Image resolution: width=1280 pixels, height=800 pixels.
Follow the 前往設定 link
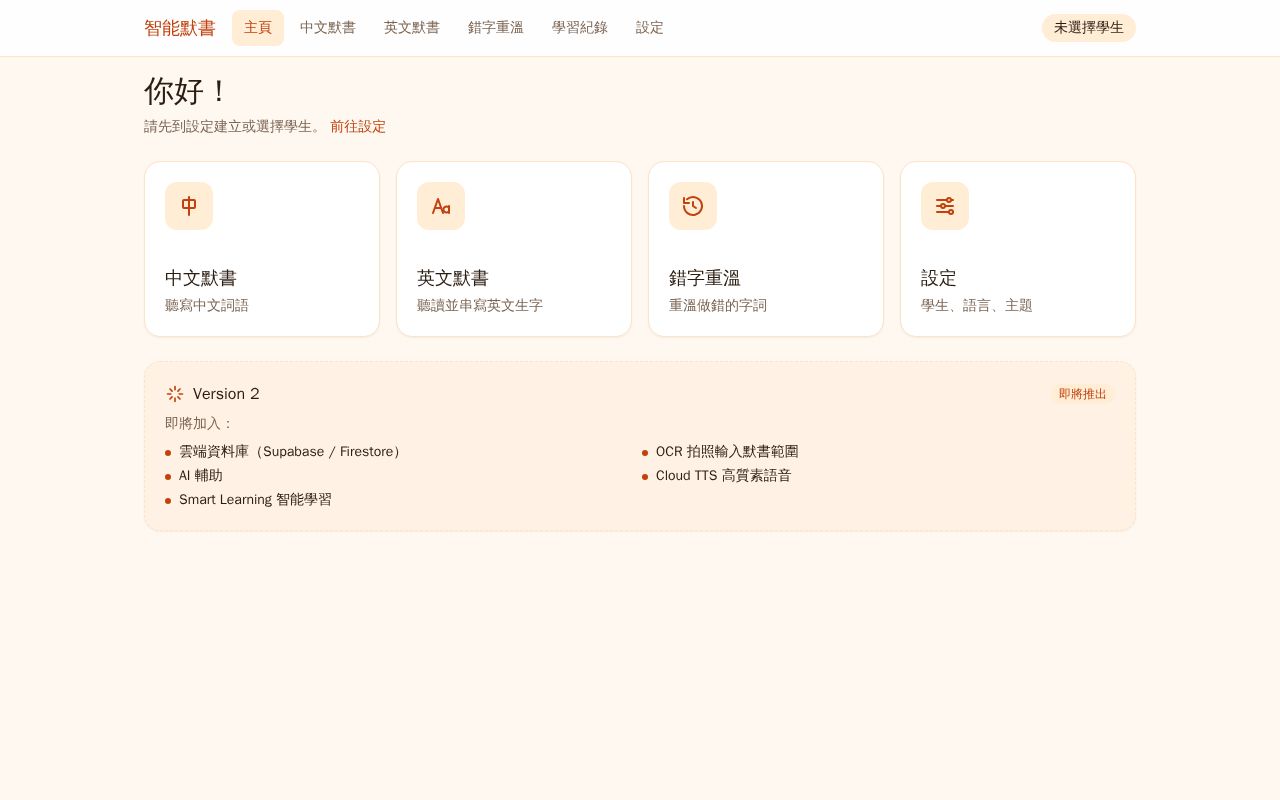[358, 127]
